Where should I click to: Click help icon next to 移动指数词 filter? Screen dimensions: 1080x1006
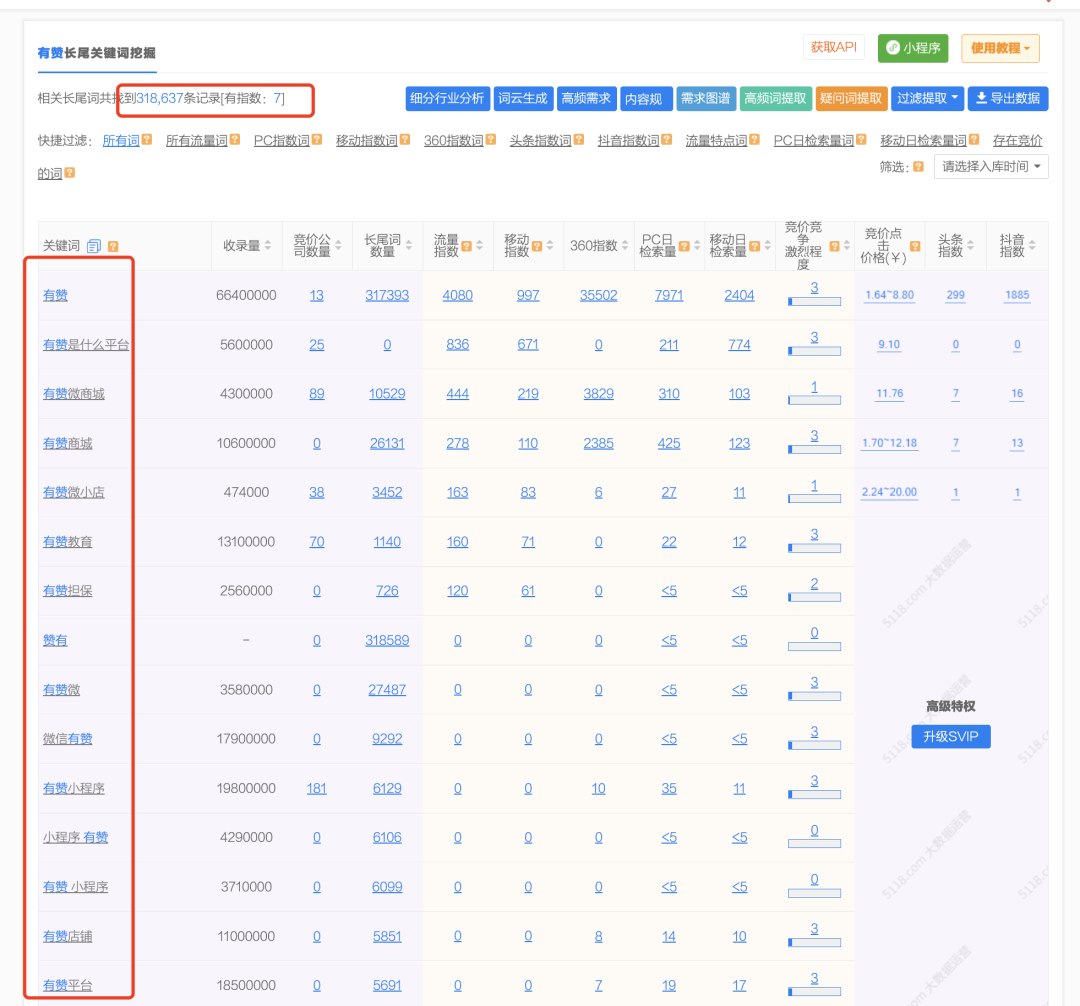point(405,140)
